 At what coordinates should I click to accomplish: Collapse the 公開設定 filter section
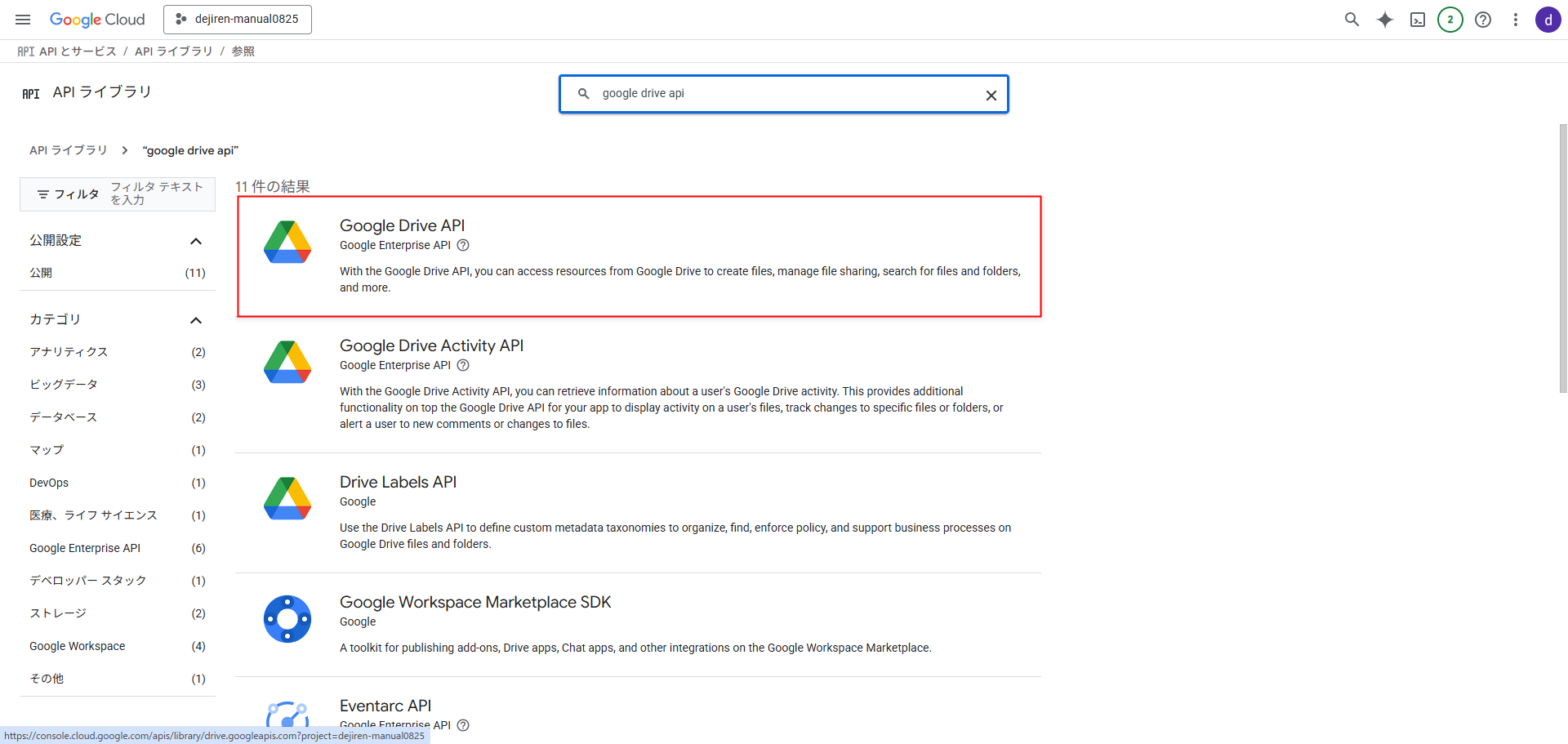[196, 241]
